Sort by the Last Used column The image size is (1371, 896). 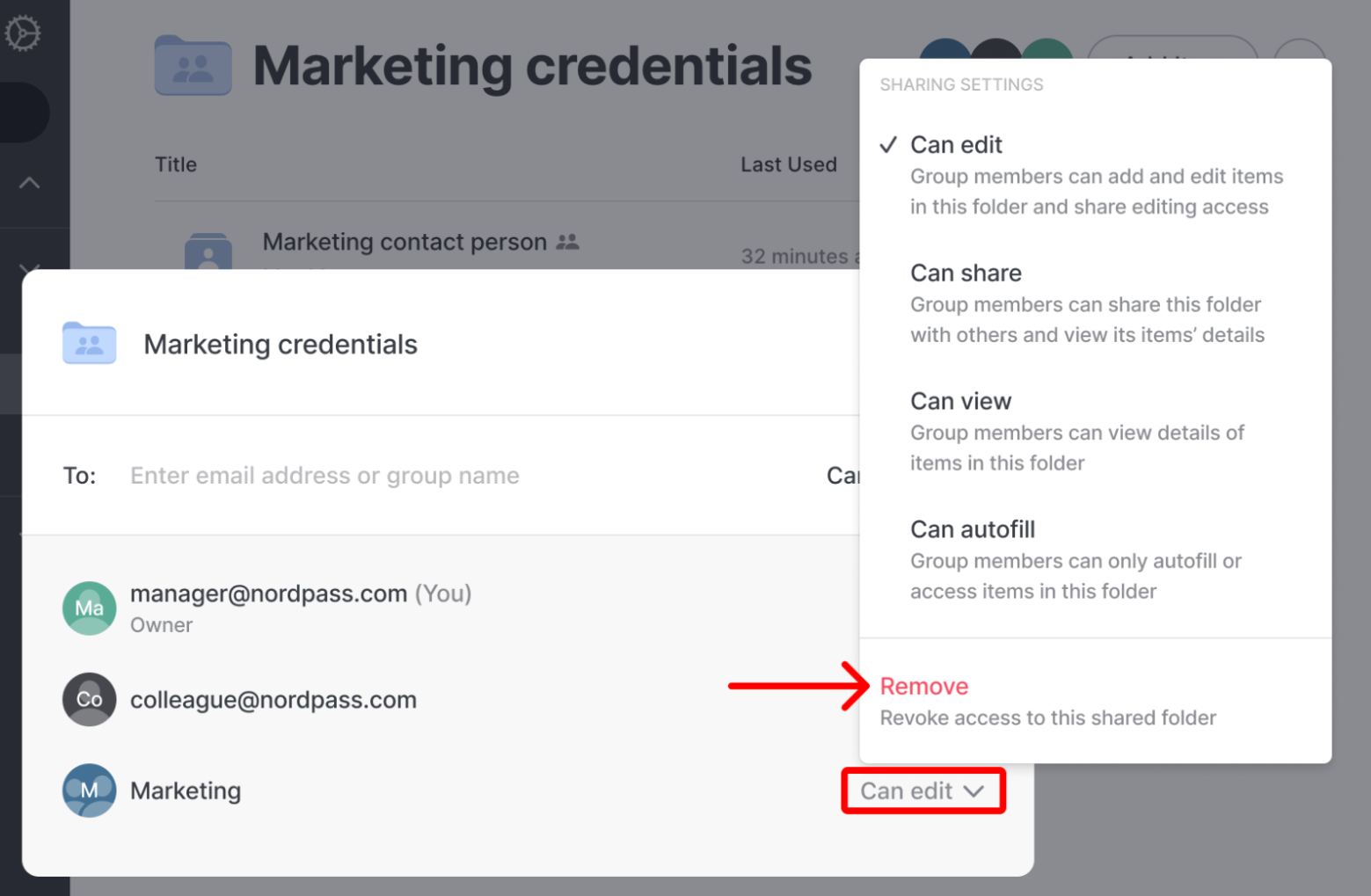click(x=788, y=164)
